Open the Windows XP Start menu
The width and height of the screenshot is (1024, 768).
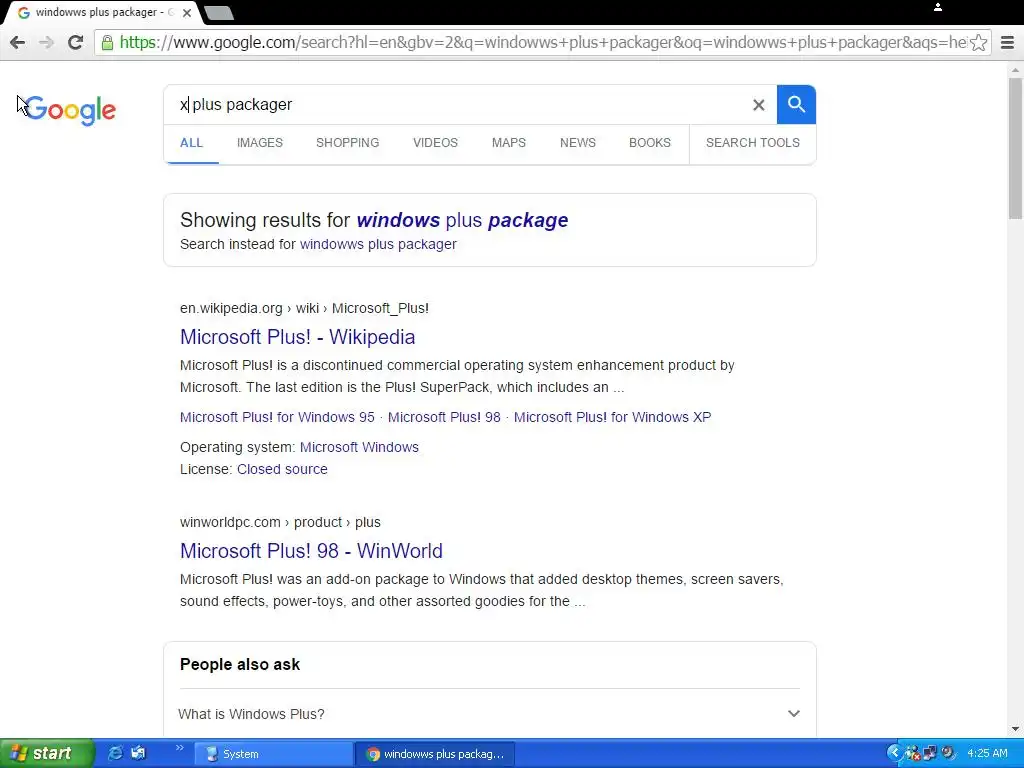coord(46,754)
